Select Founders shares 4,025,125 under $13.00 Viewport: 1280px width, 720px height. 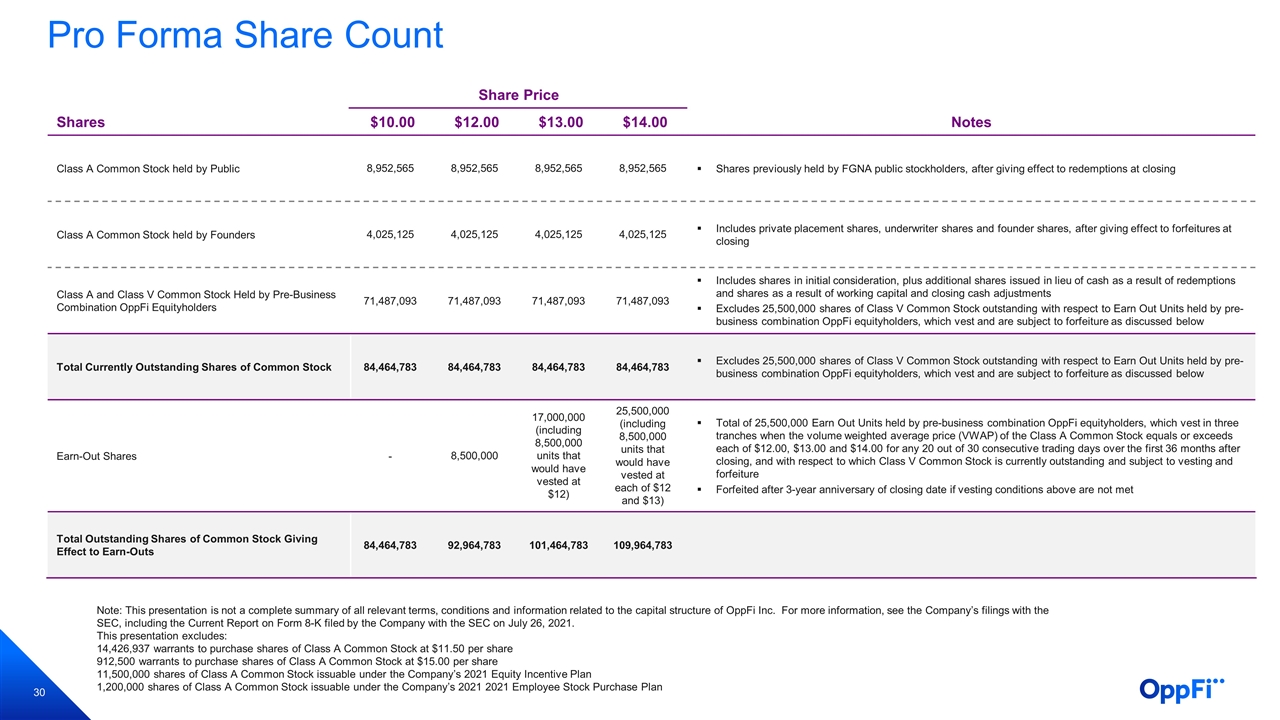pyautogui.click(x=560, y=235)
